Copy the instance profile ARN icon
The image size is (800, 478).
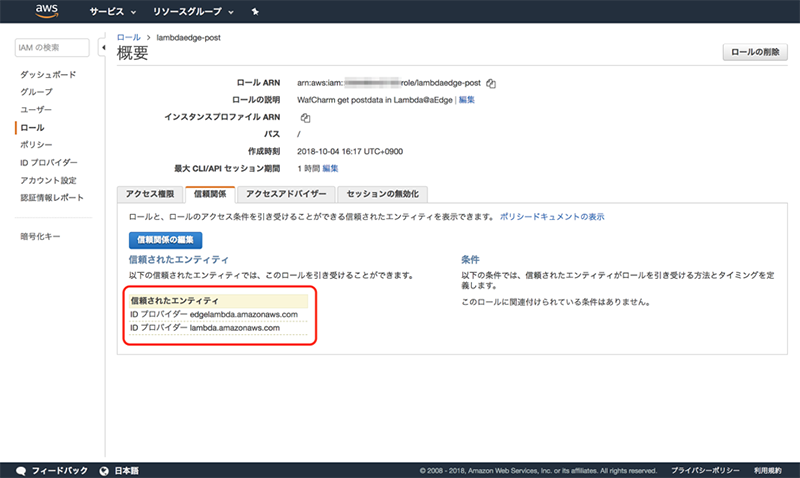pyautogui.click(x=306, y=118)
